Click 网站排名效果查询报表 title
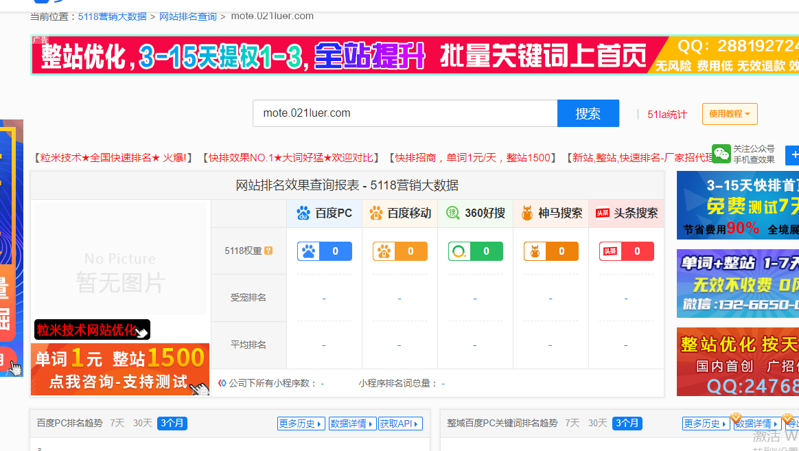 (347, 185)
